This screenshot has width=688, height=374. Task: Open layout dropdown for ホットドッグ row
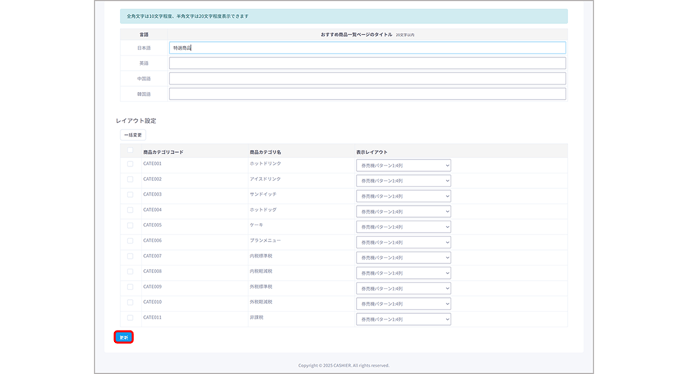point(403,212)
